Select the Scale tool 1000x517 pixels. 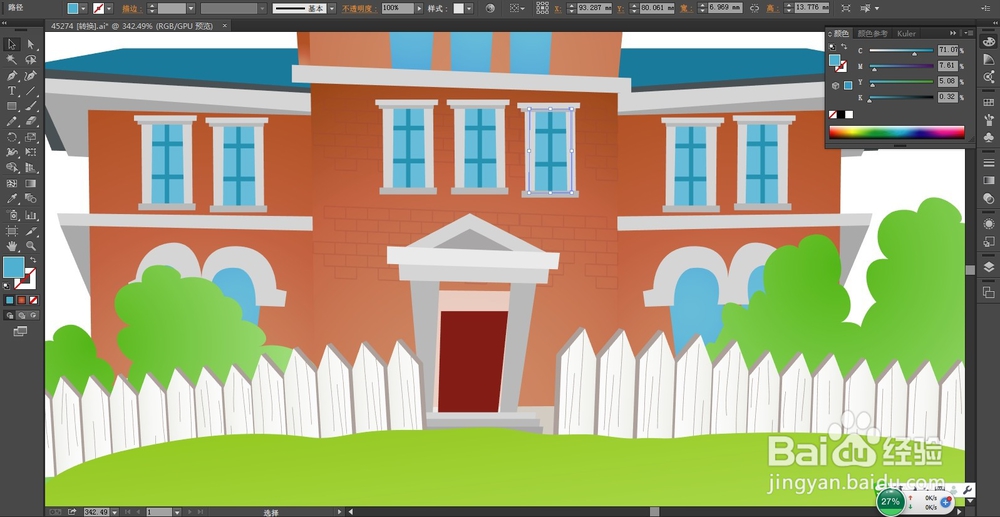coord(30,137)
